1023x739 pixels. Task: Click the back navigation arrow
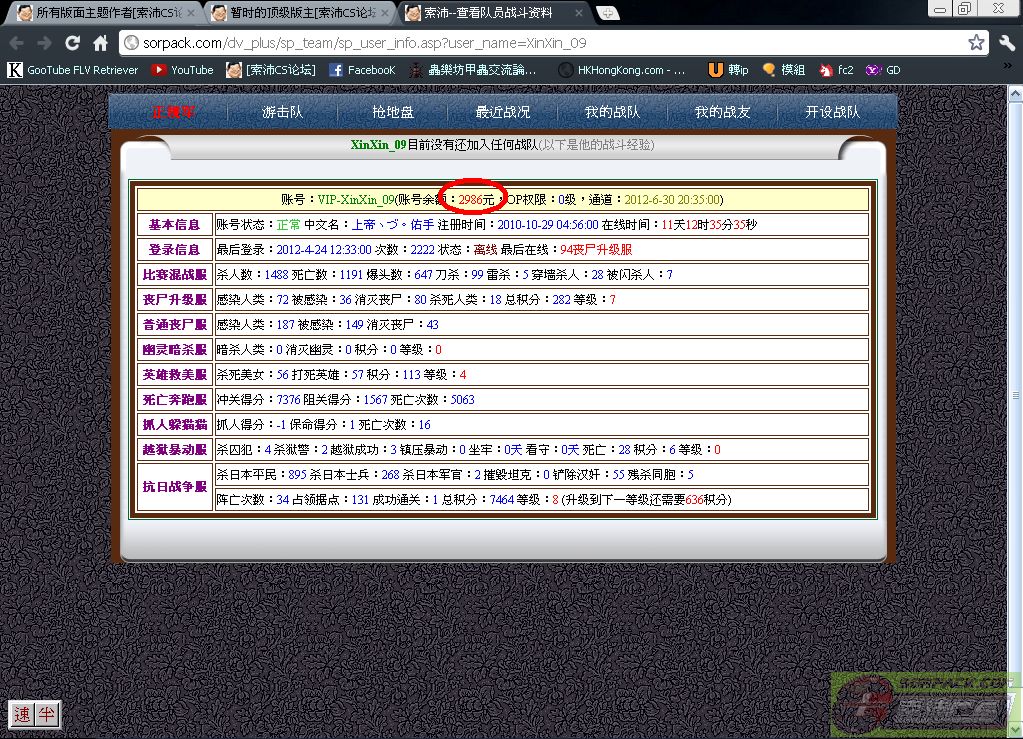(17, 43)
